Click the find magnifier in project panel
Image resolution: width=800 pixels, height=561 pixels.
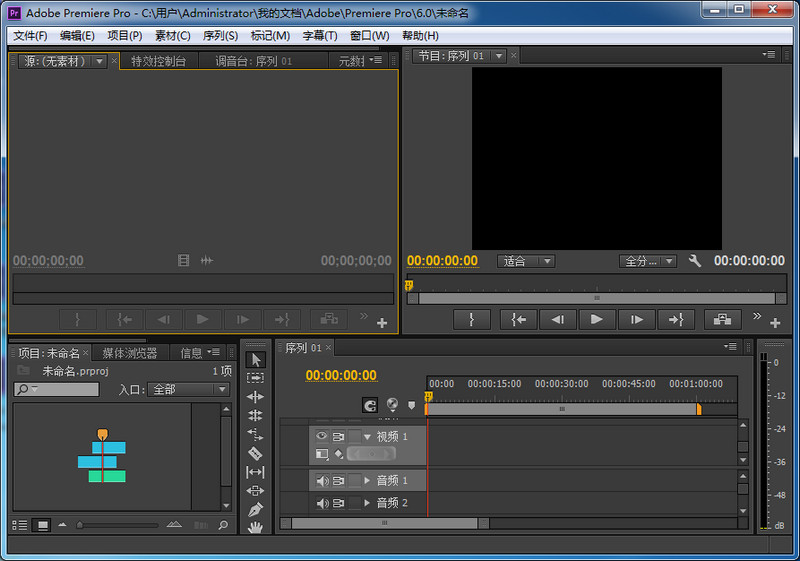point(223,525)
